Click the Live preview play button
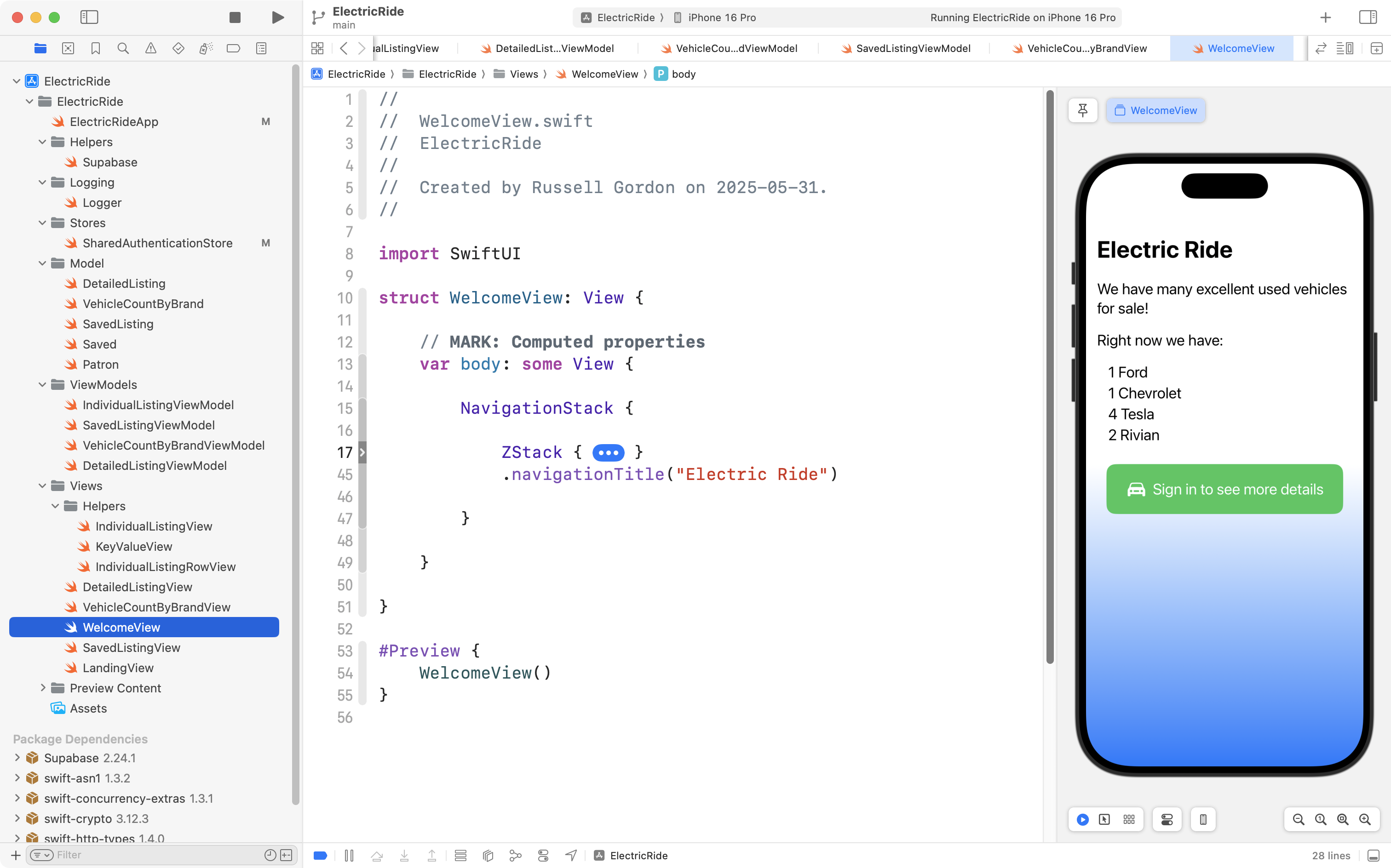 pyautogui.click(x=1083, y=819)
